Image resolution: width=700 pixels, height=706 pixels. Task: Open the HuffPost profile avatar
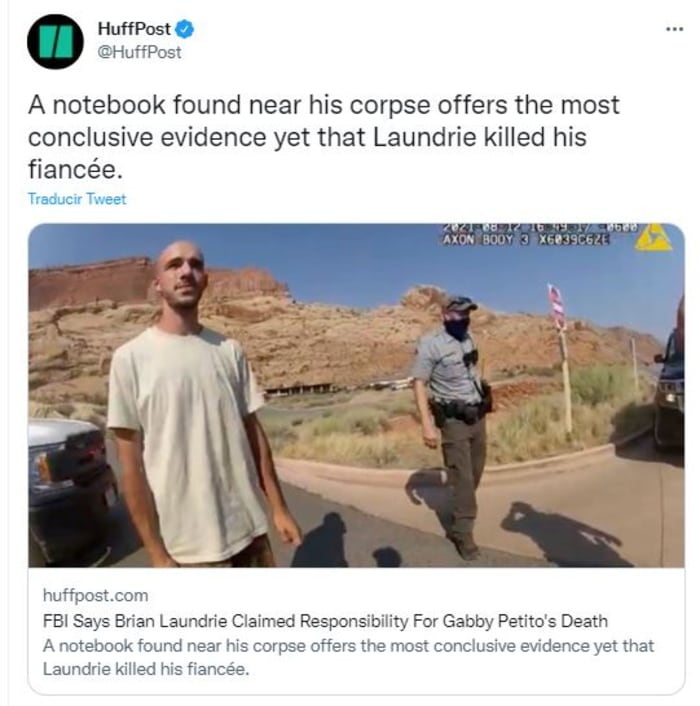pyautogui.click(x=55, y=41)
